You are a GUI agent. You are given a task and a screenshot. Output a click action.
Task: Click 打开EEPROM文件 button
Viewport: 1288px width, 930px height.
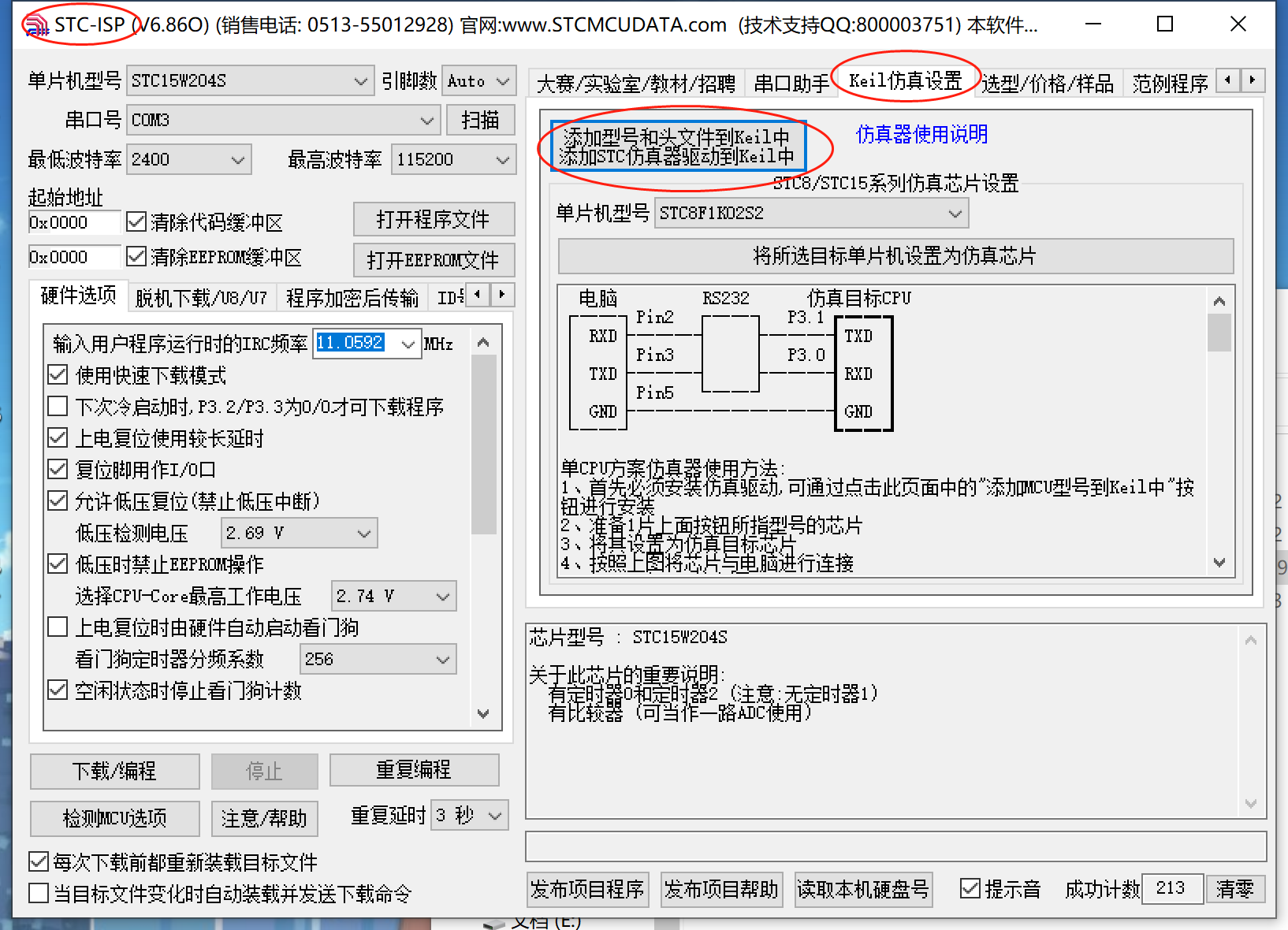(x=434, y=260)
